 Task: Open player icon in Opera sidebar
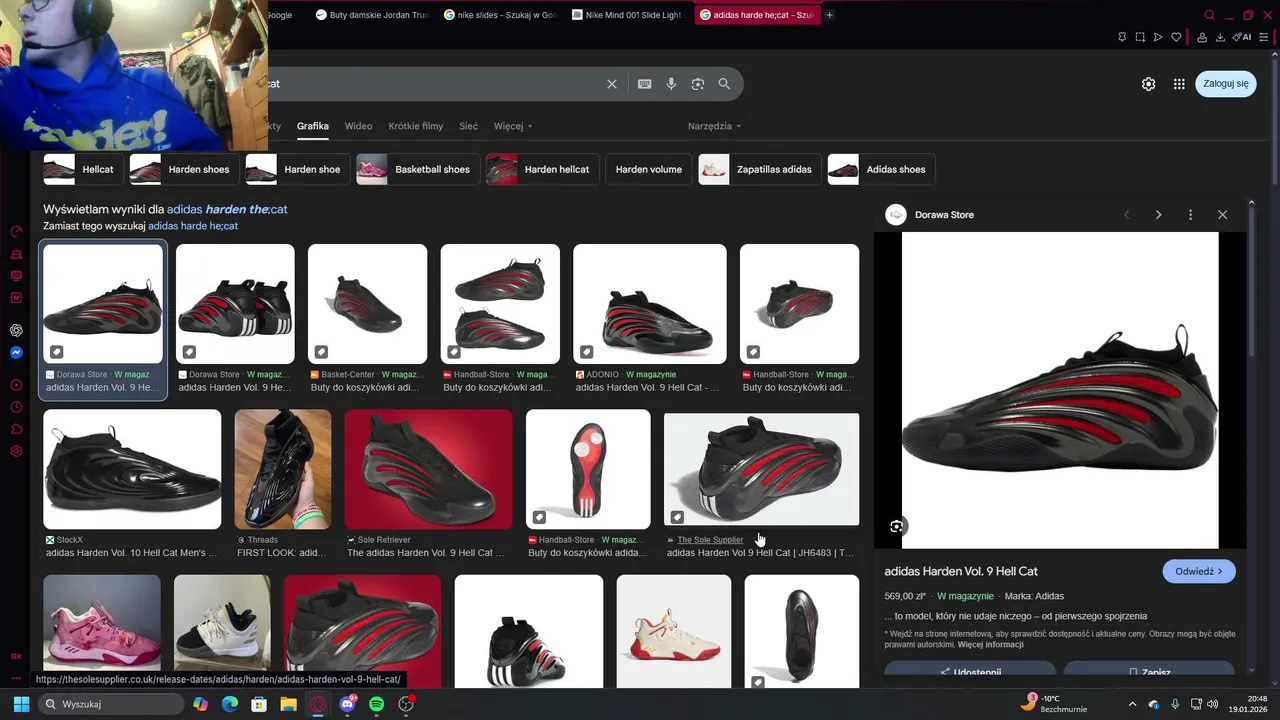pyautogui.click(x=16, y=385)
